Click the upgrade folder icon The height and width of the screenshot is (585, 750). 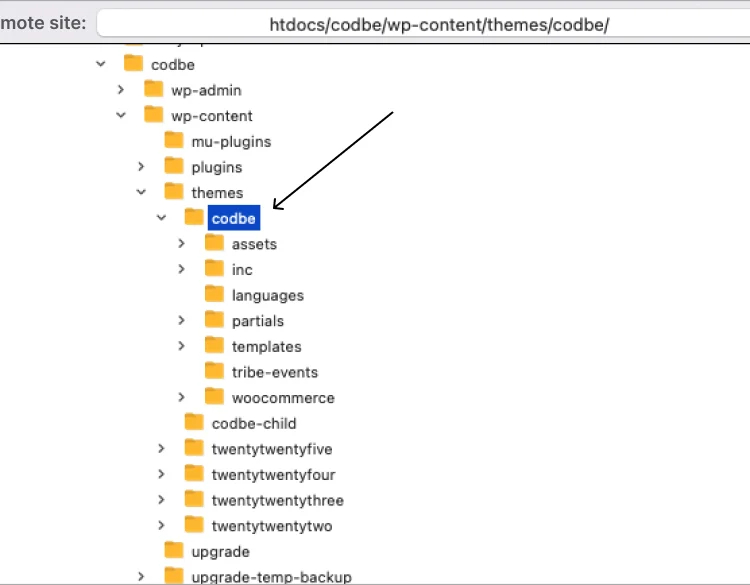point(174,550)
